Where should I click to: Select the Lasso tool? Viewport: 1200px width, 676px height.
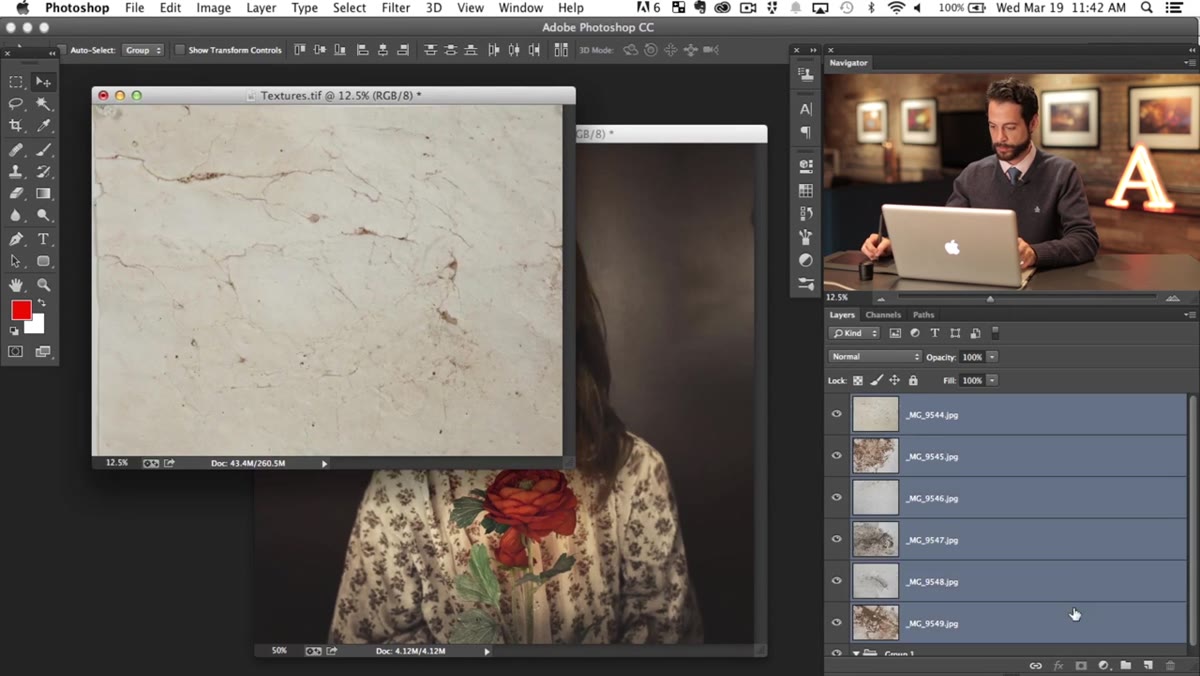click(16, 104)
